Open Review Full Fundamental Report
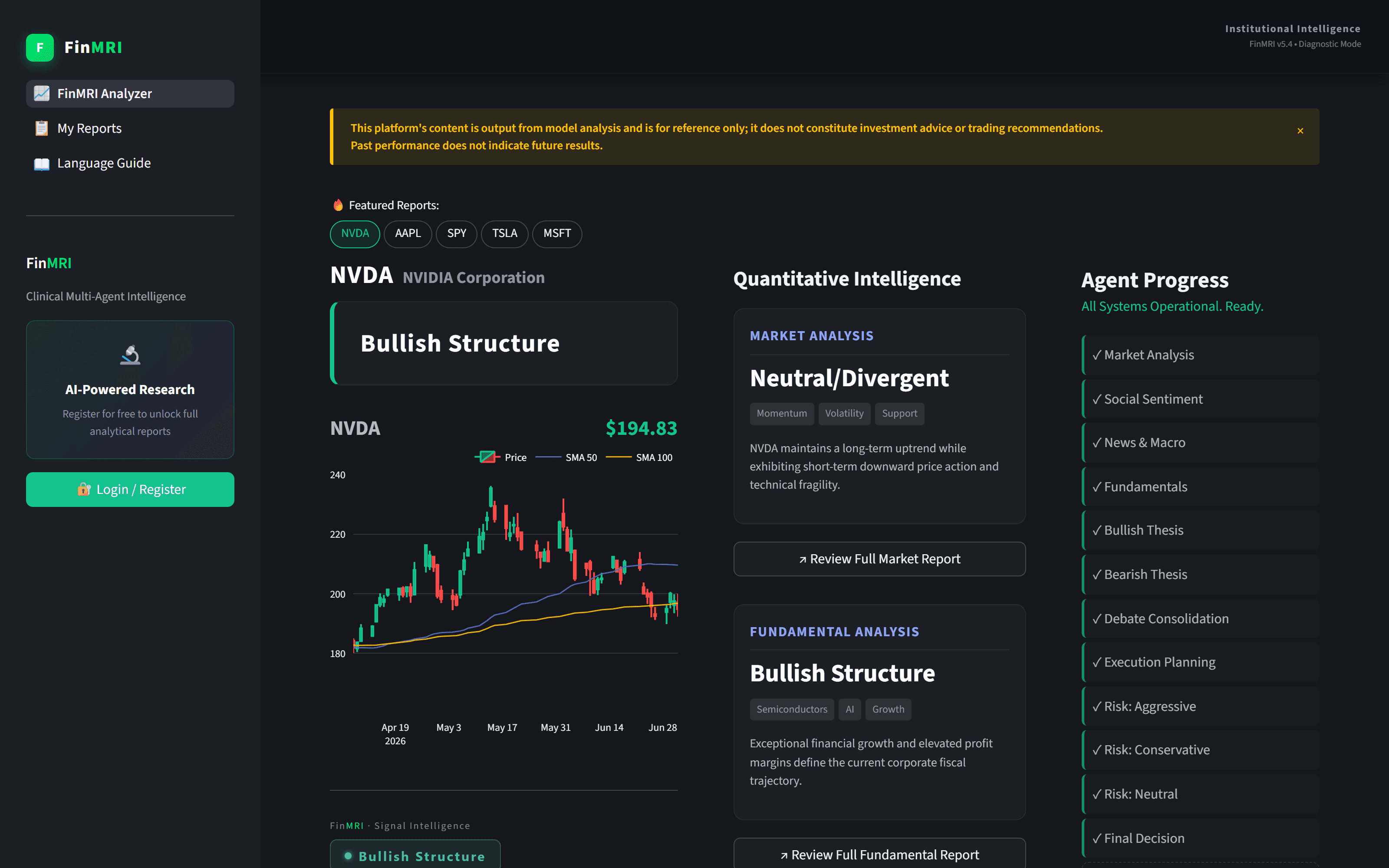 pyautogui.click(x=879, y=854)
